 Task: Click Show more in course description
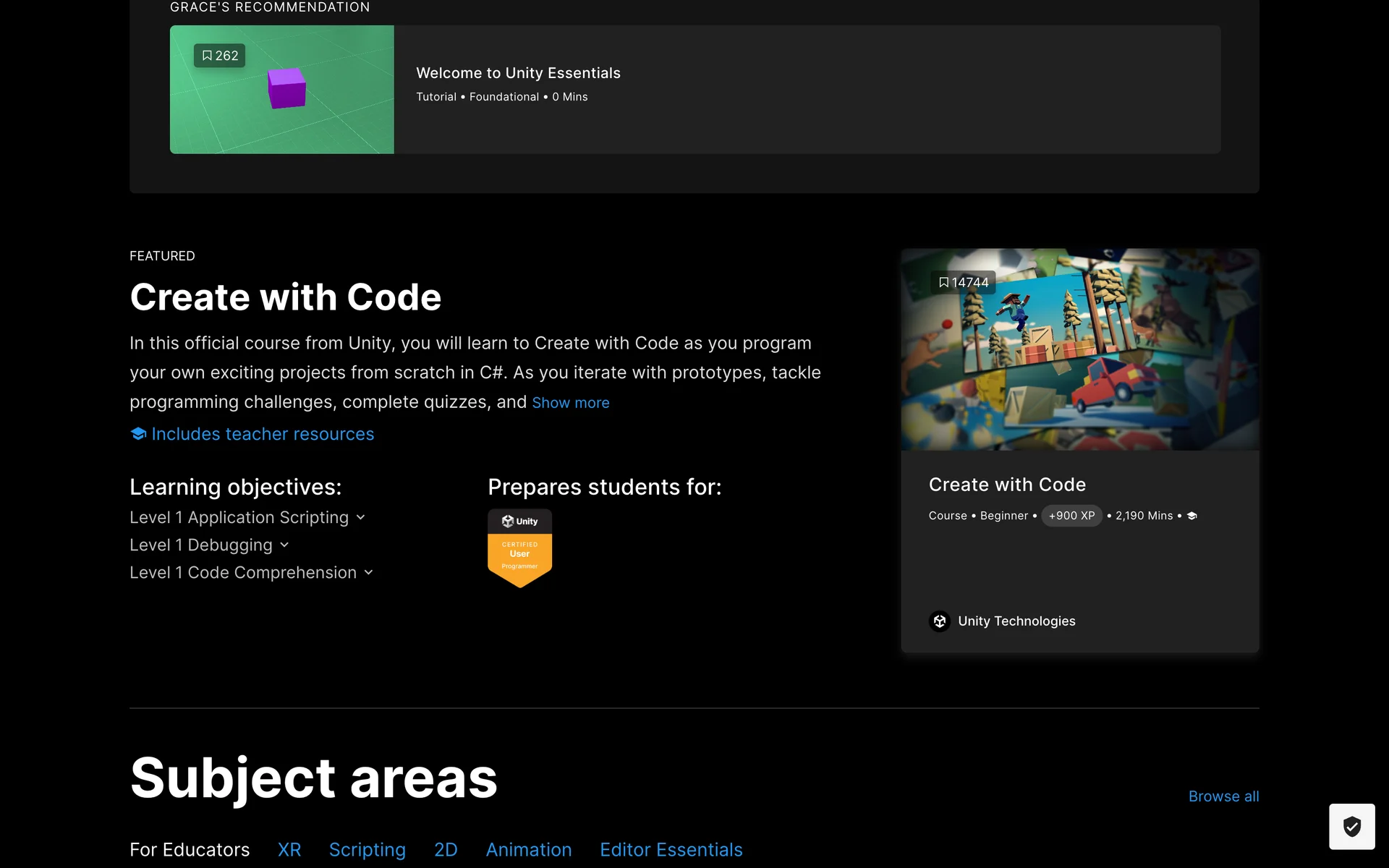point(570,403)
